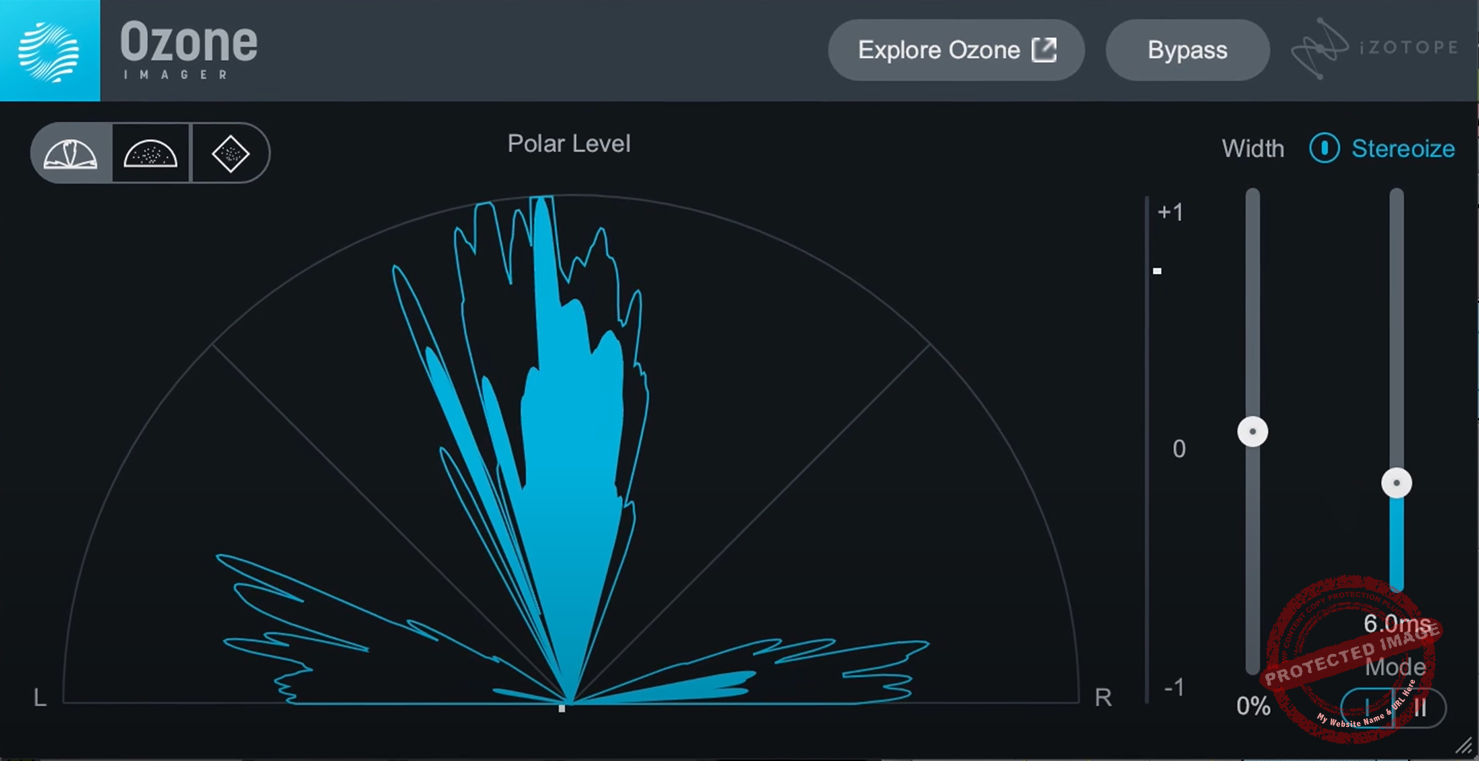
Task: Switch to the Polar Sample view
Action: pos(151,153)
